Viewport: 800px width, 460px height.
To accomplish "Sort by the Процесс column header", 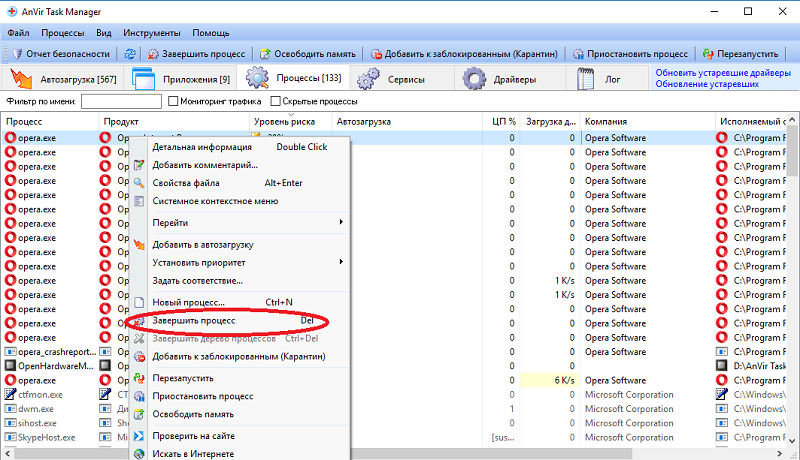I will point(50,121).
